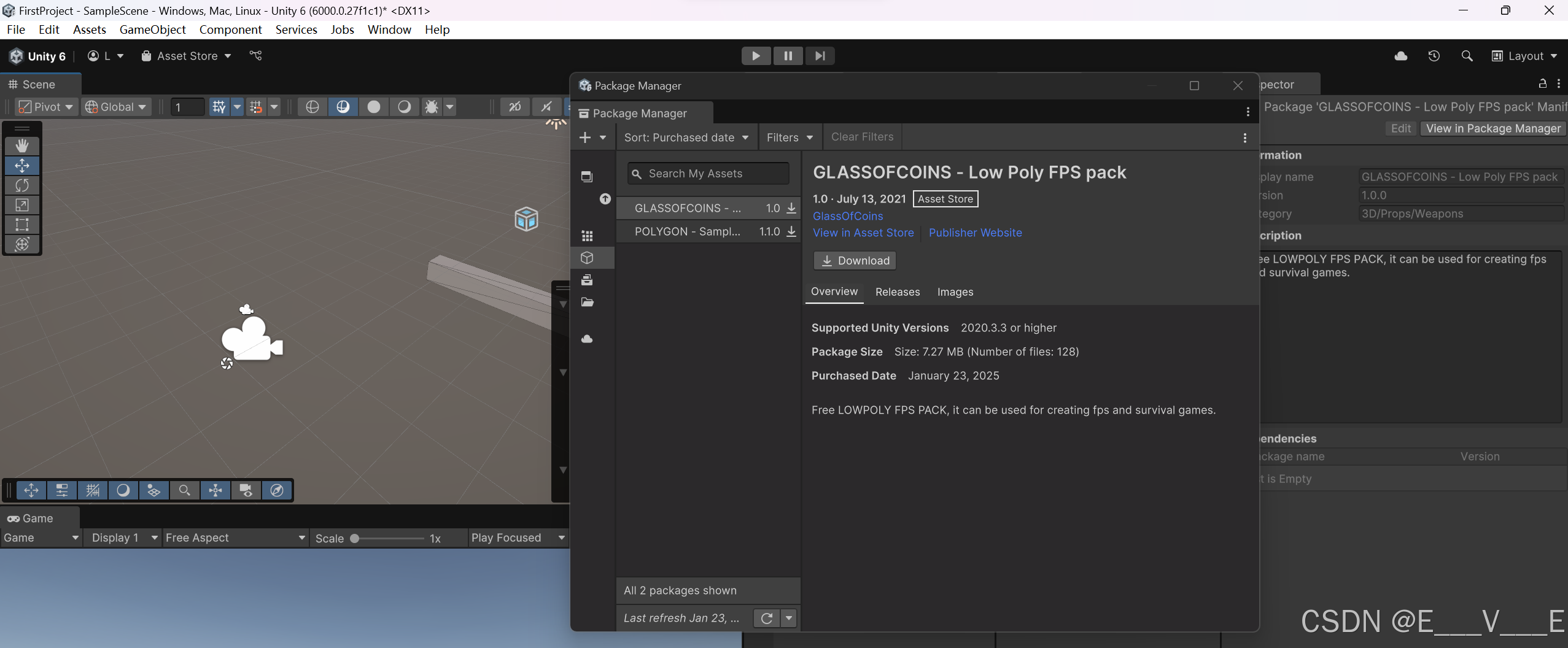Select the Rotate tool

22,185
